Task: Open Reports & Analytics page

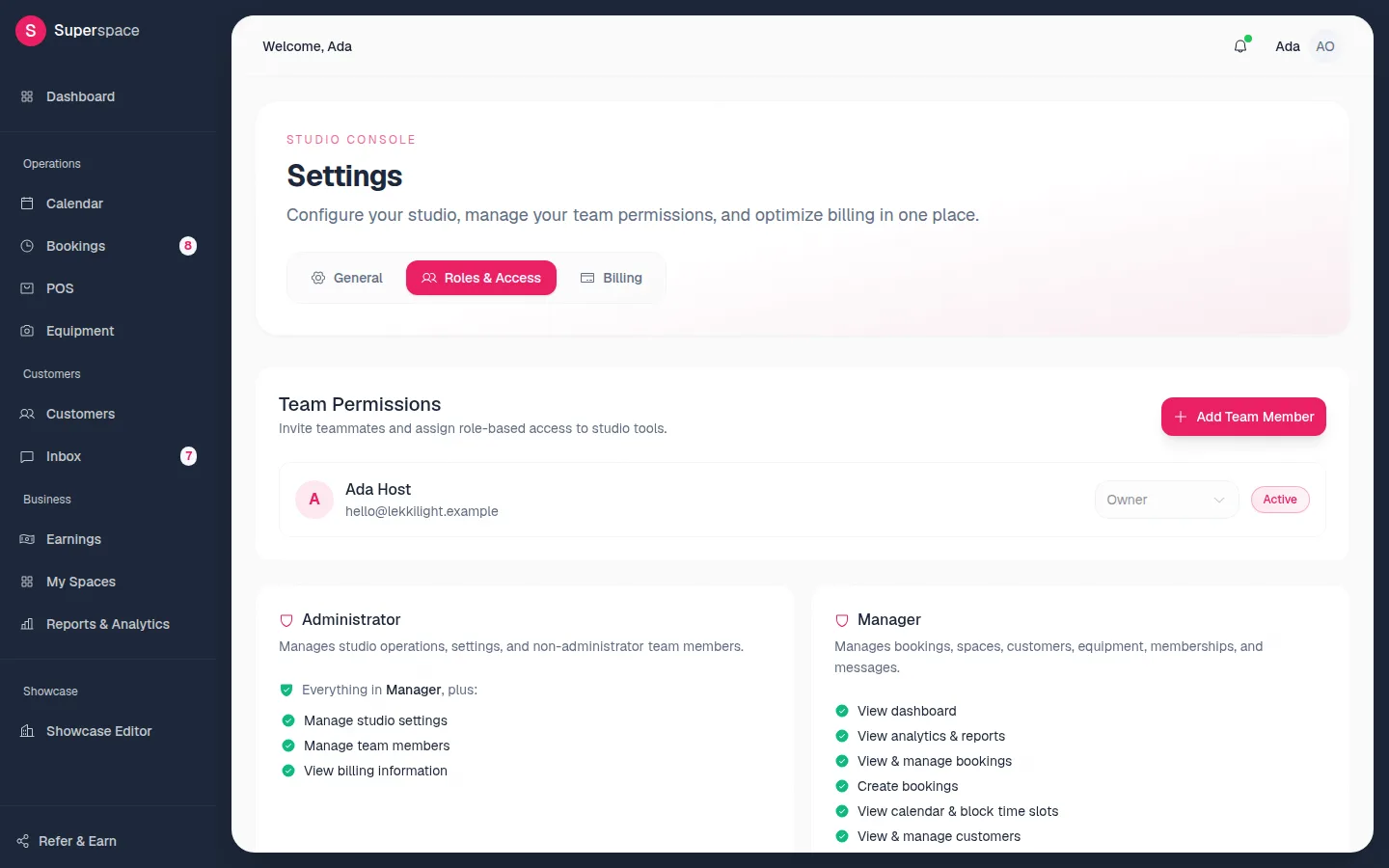Action: (x=108, y=624)
